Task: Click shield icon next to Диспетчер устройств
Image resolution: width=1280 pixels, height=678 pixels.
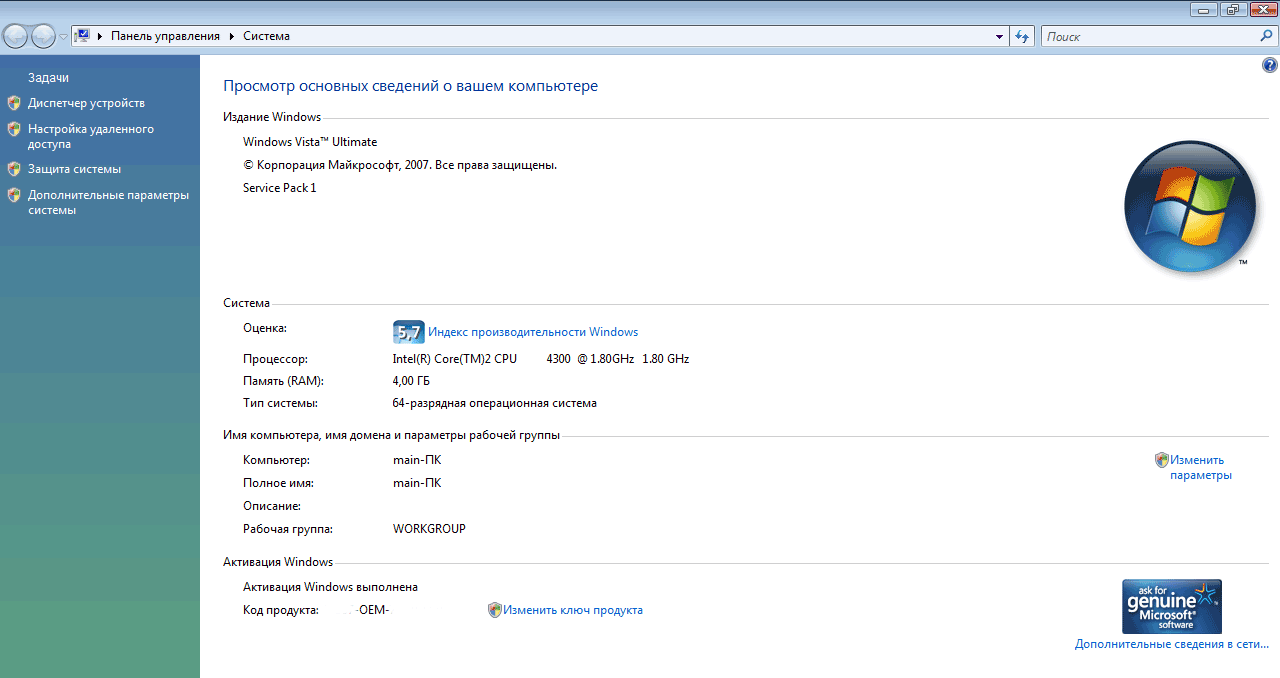Action: click(14, 103)
